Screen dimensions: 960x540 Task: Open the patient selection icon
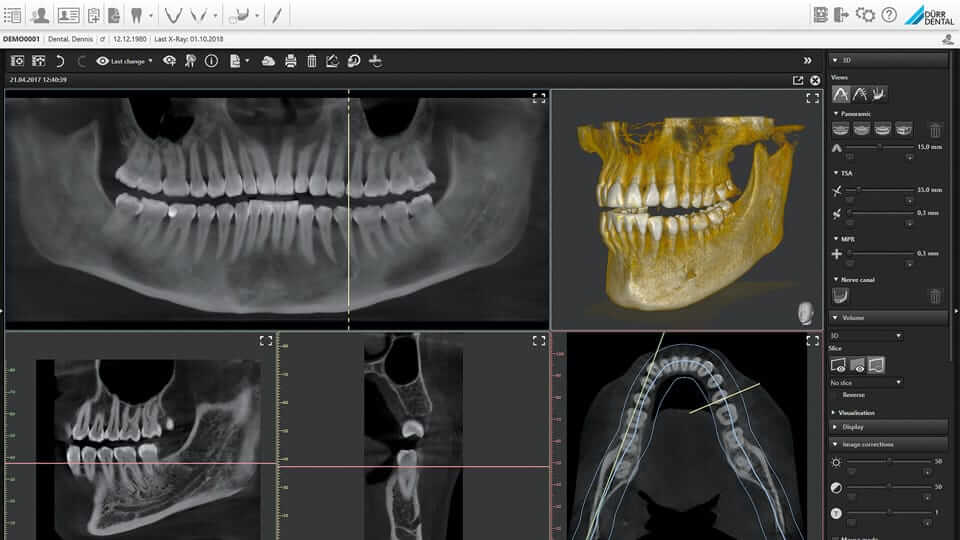(40, 15)
